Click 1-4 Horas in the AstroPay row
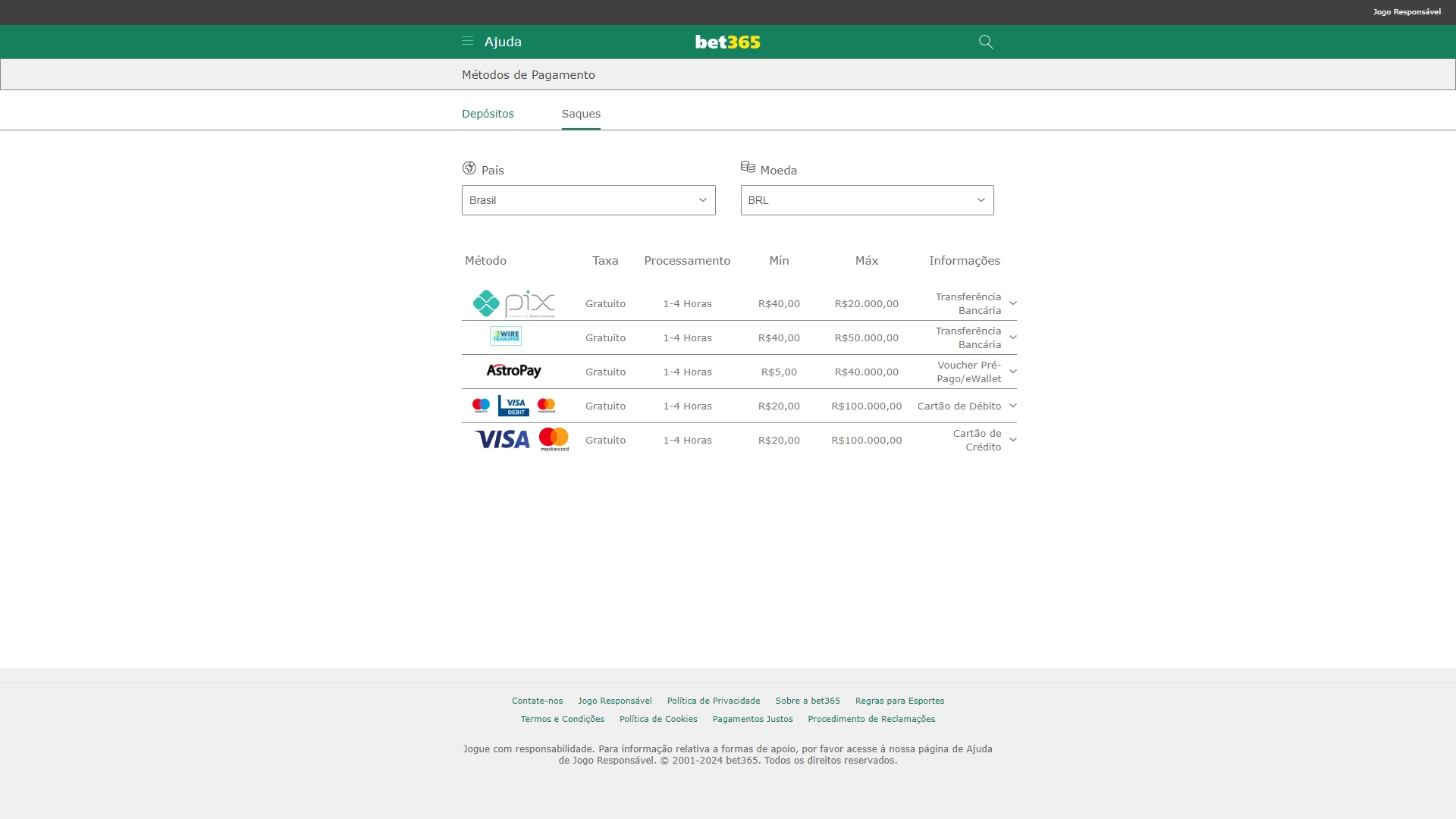 687,372
